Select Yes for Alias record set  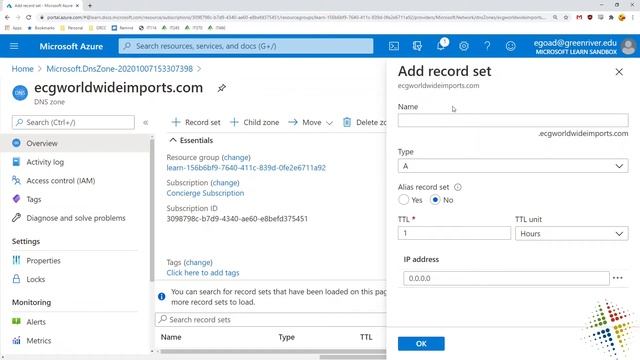point(403,200)
